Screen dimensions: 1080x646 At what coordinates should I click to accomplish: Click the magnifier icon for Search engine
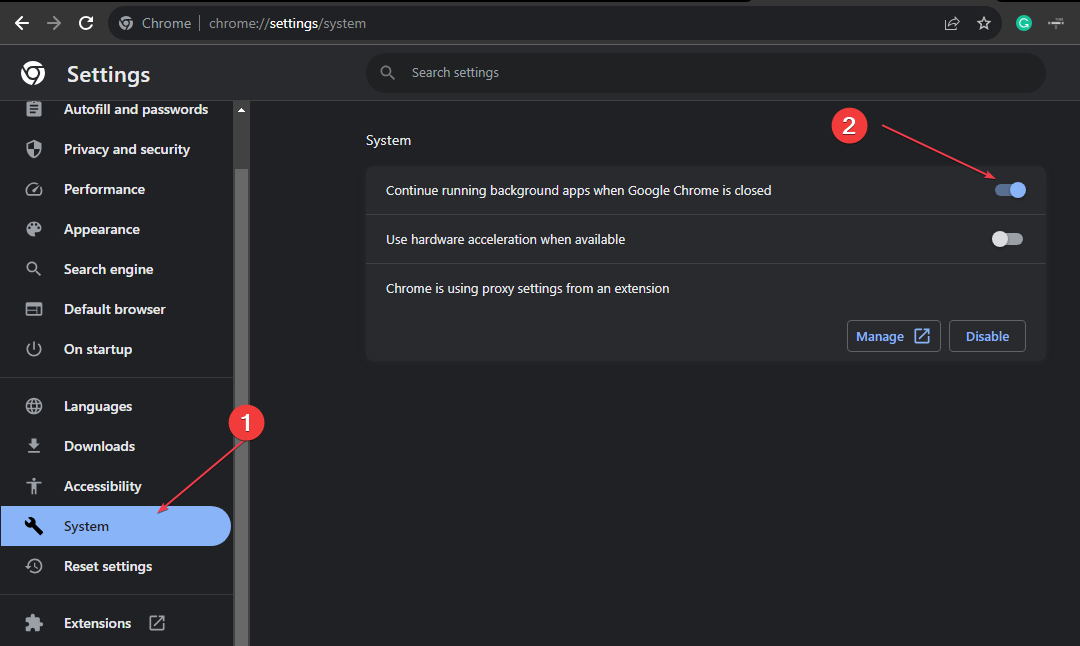point(34,269)
